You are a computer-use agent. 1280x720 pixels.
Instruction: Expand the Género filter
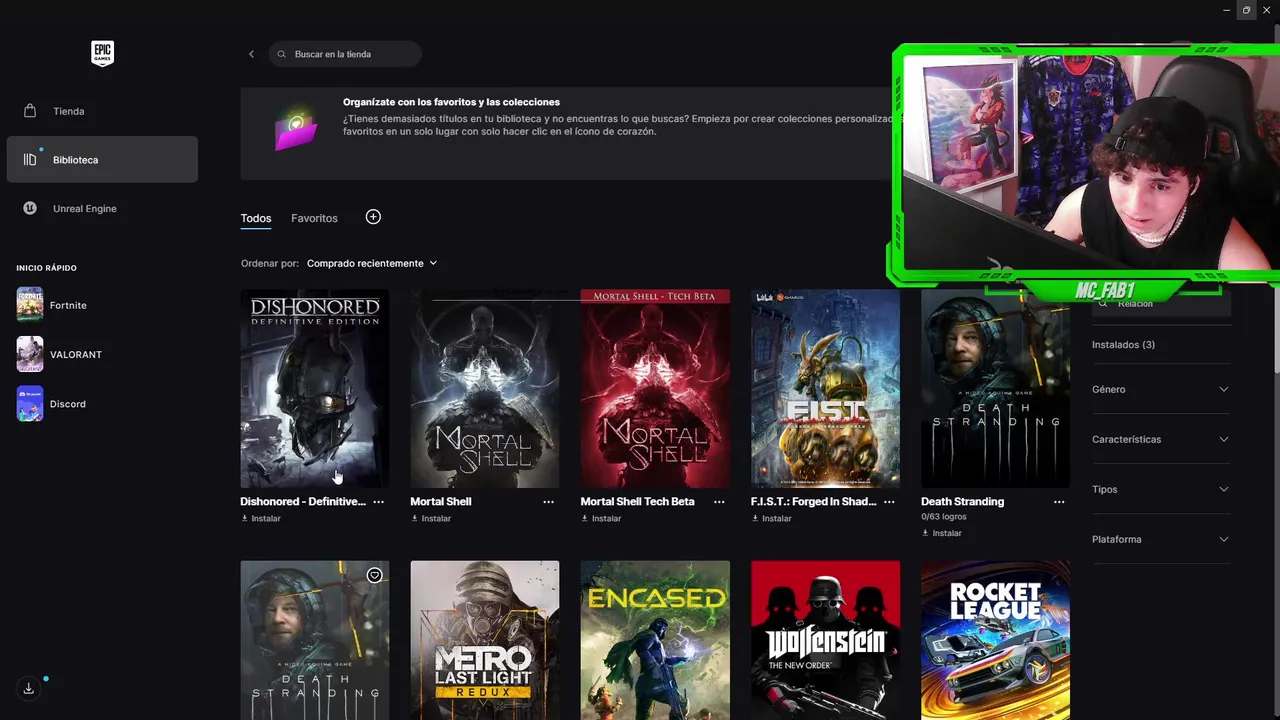click(1161, 389)
